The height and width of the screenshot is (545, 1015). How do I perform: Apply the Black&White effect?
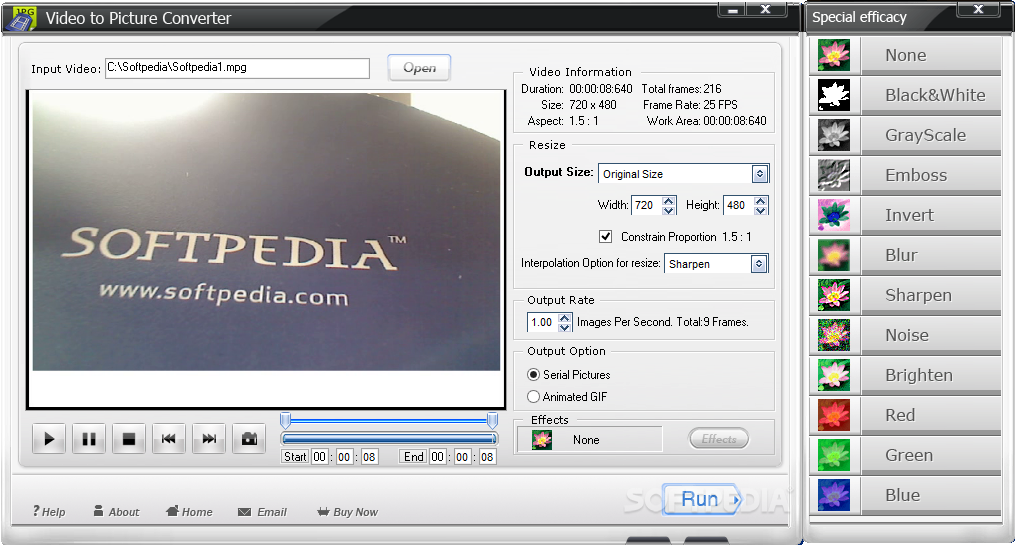tap(931, 96)
